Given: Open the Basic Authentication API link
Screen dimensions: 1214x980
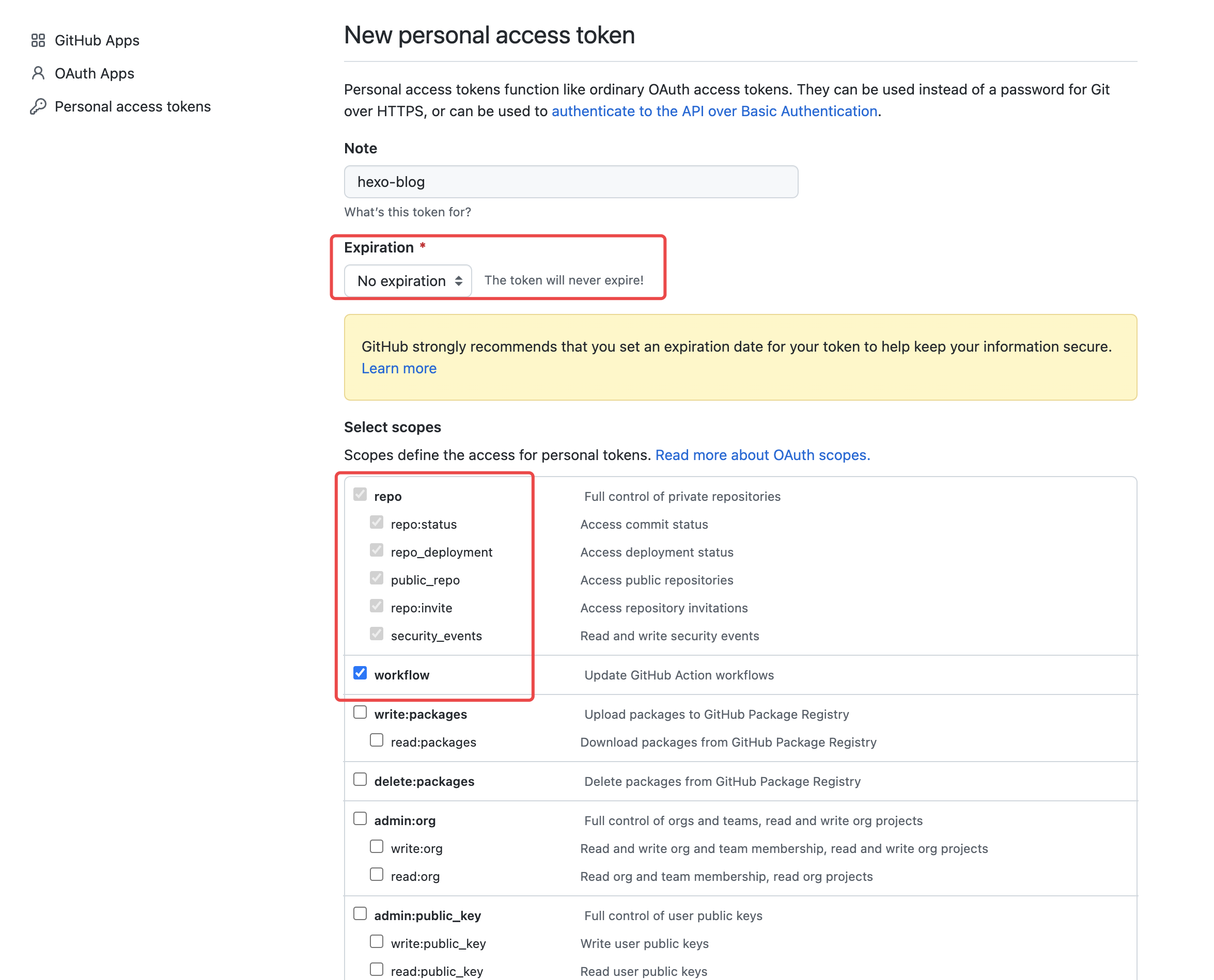Looking at the screenshot, I should click(714, 111).
